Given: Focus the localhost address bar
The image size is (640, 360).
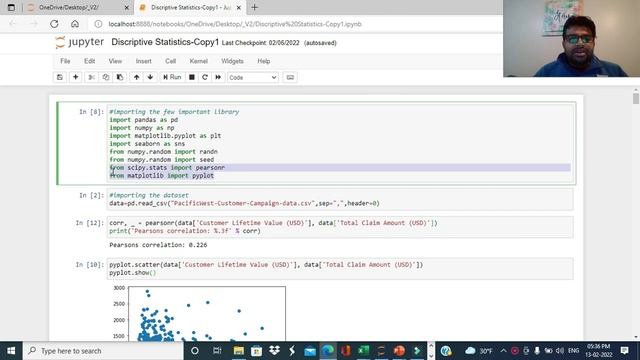Looking at the screenshot, I should pyautogui.click(x=235, y=24).
